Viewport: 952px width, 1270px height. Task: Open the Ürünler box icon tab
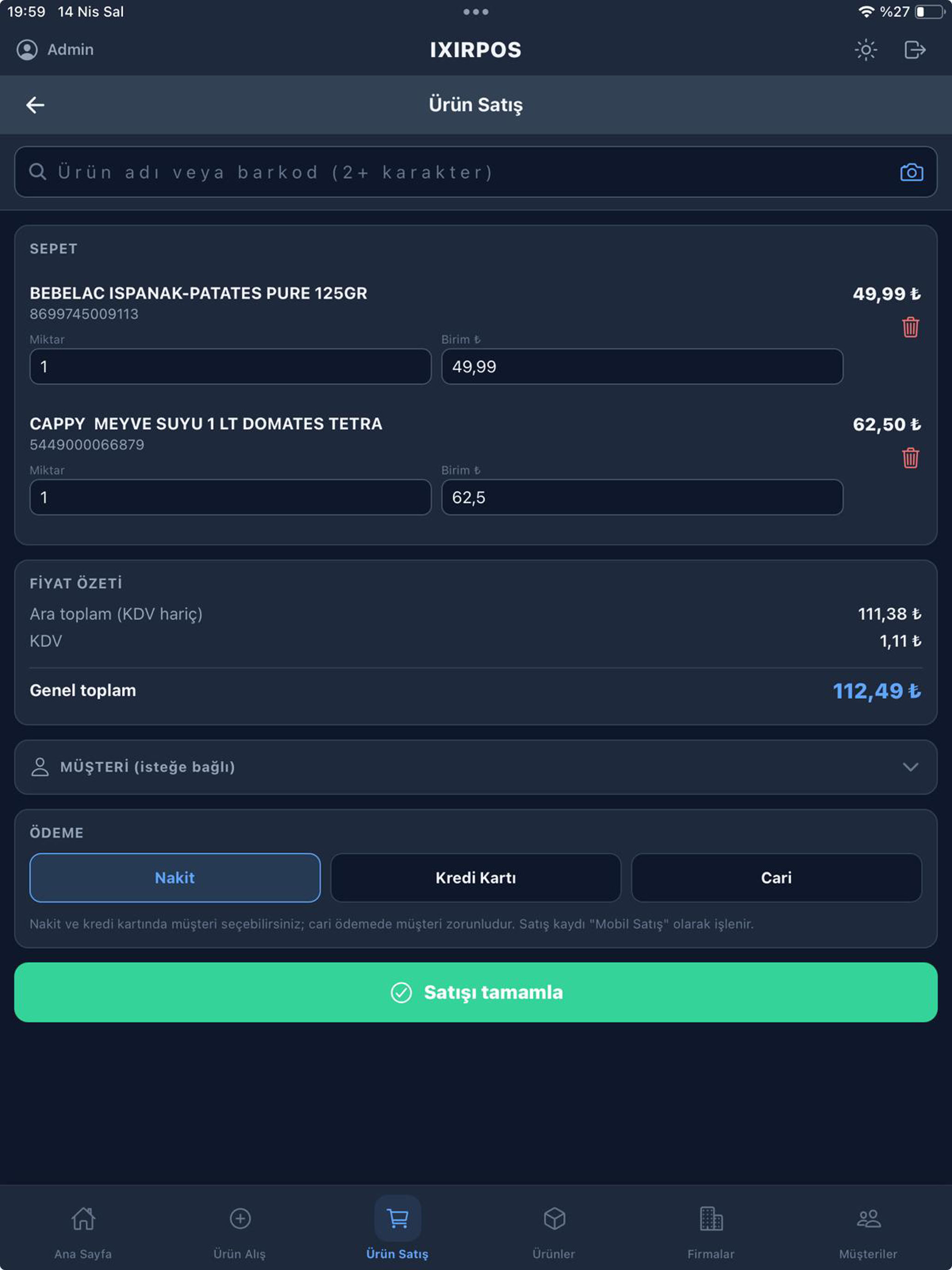pyautogui.click(x=554, y=1228)
